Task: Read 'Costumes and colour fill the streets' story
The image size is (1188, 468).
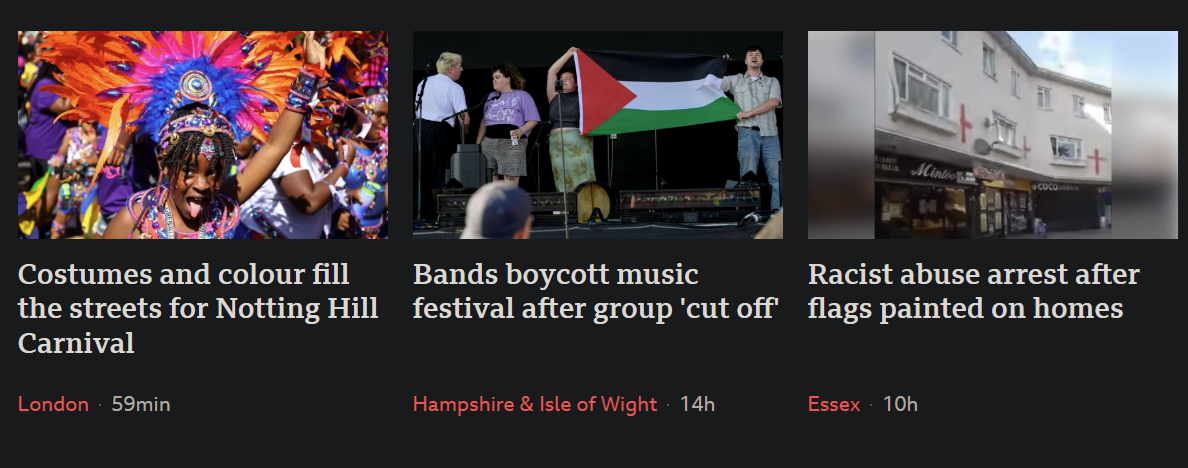Action: click(x=199, y=308)
